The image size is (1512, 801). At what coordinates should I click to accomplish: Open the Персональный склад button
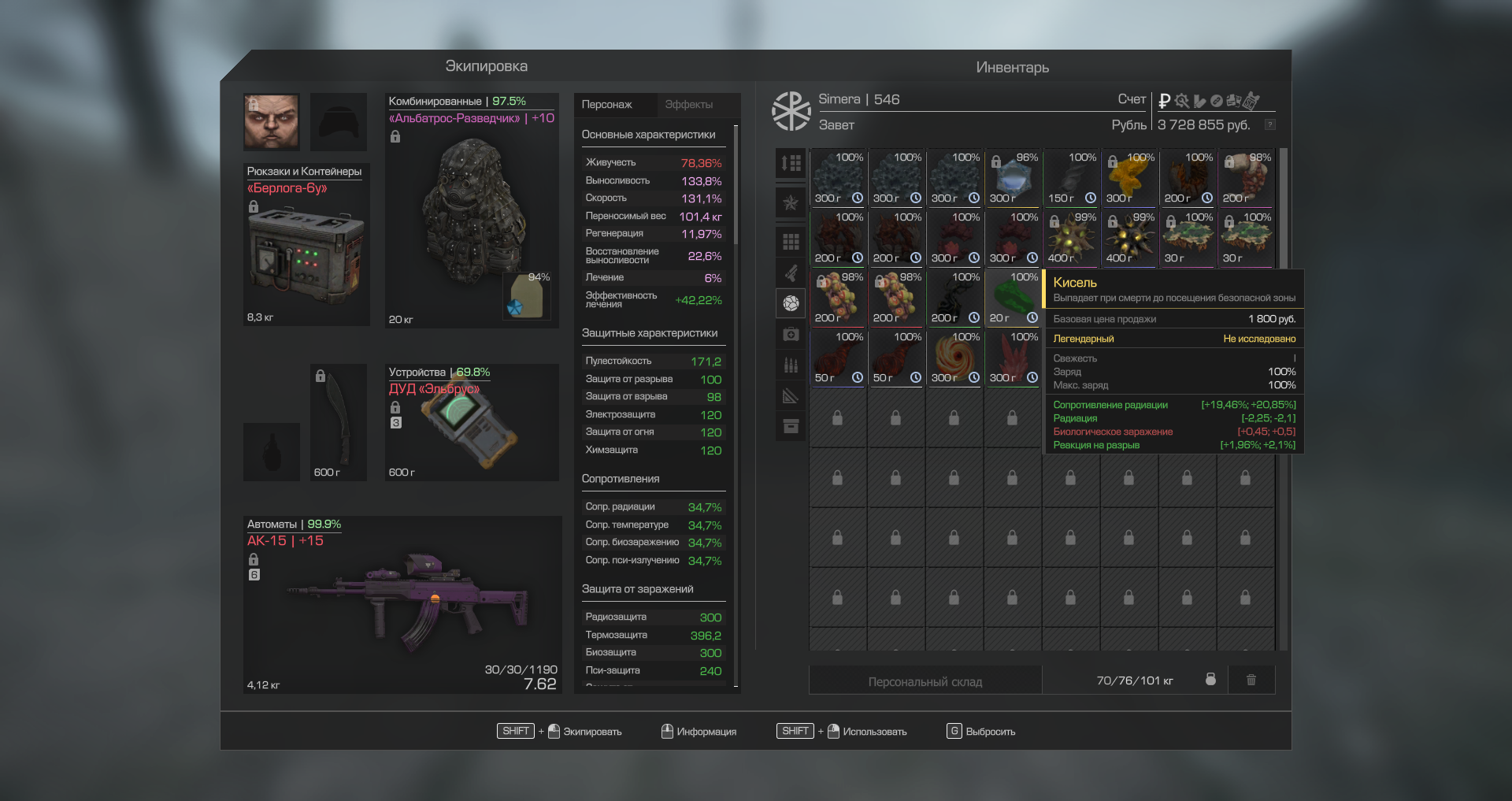tap(925, 680)
